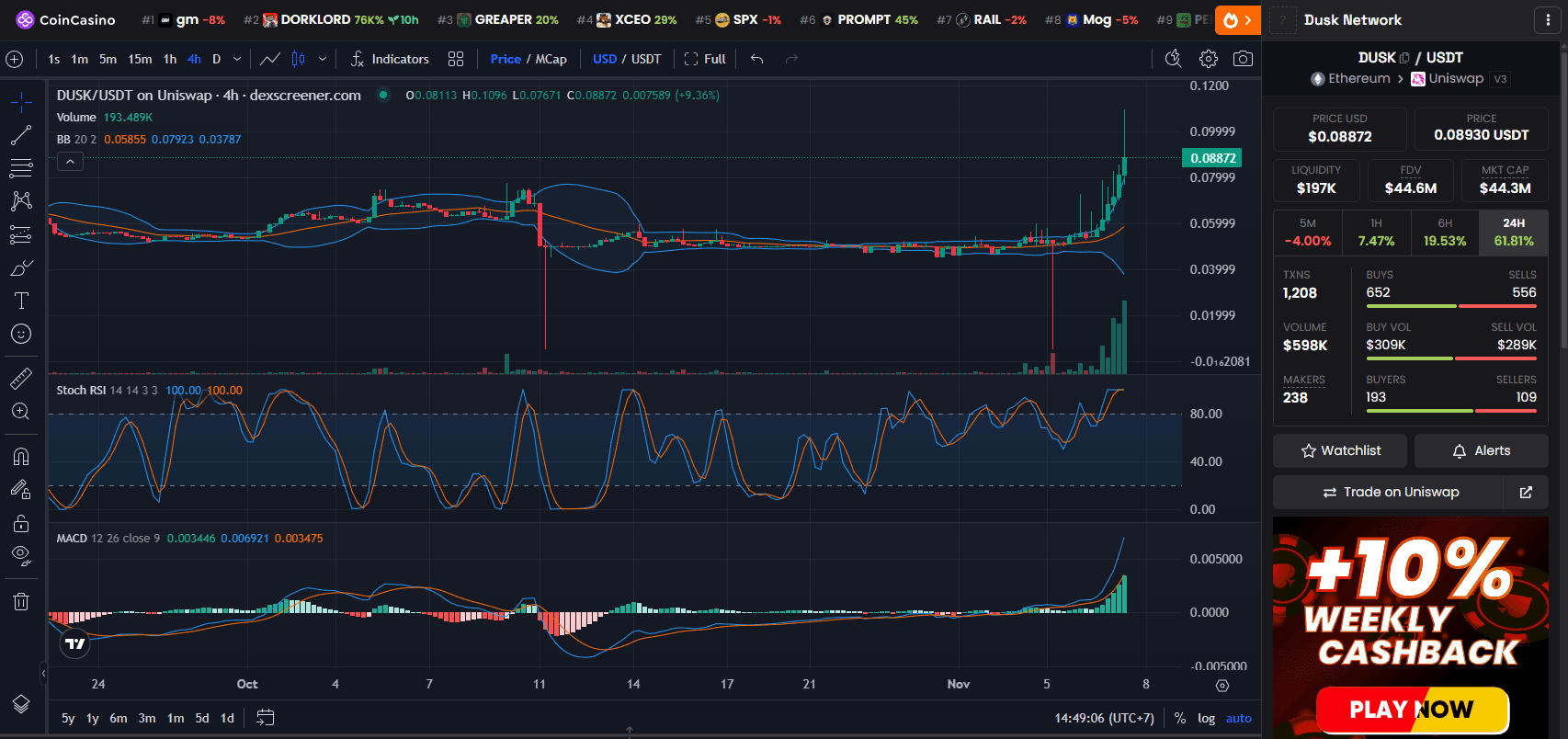
Task: Collapse the indicator legend chevron
Action: point(70,162)
